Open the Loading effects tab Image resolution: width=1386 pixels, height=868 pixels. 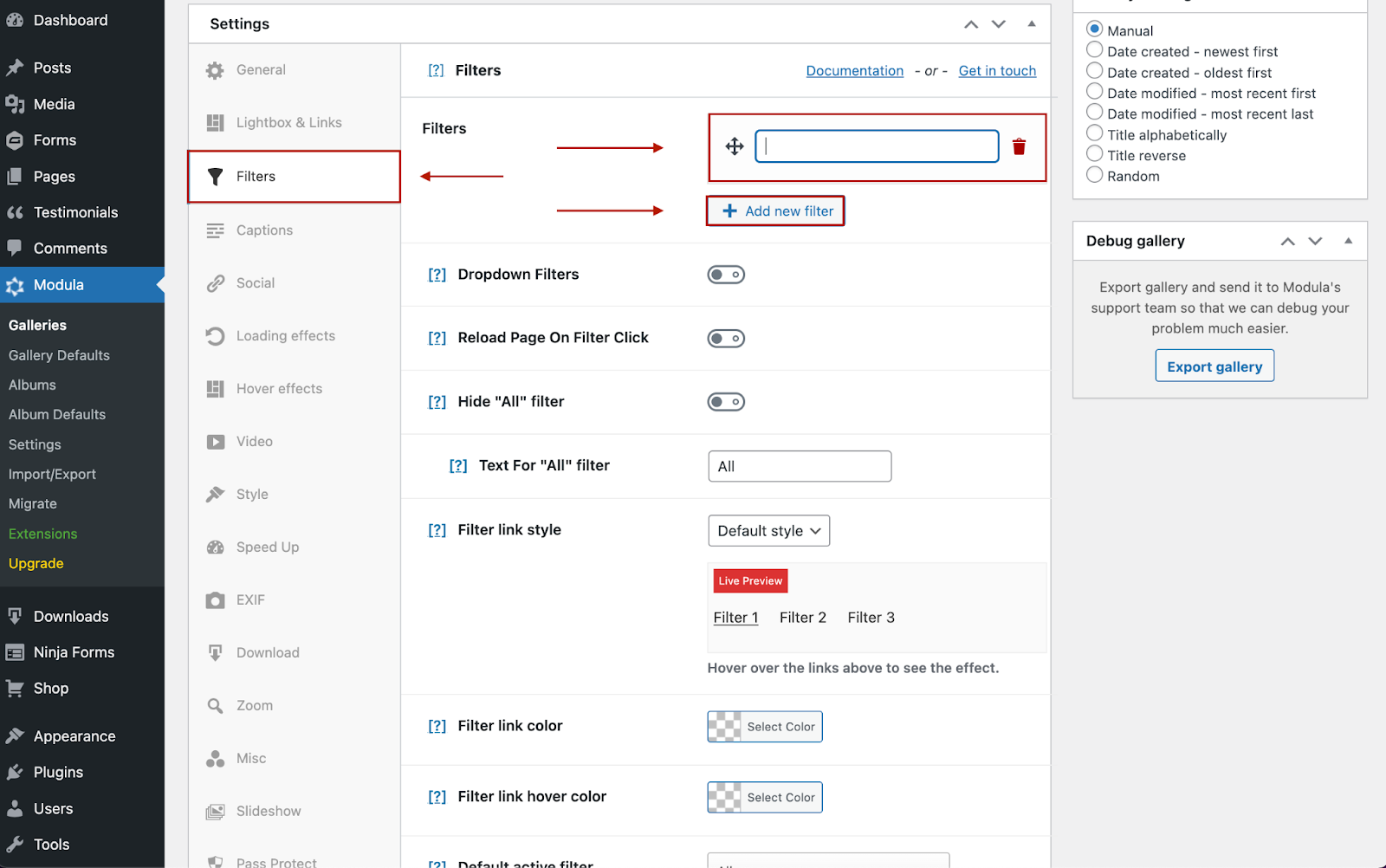click(x=295, y=336)
